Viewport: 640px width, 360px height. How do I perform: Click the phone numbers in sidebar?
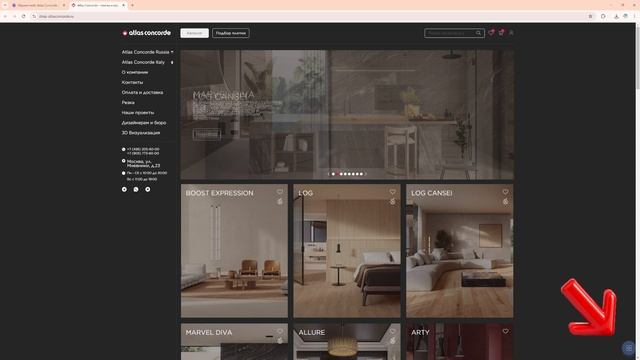click(143, 151)
